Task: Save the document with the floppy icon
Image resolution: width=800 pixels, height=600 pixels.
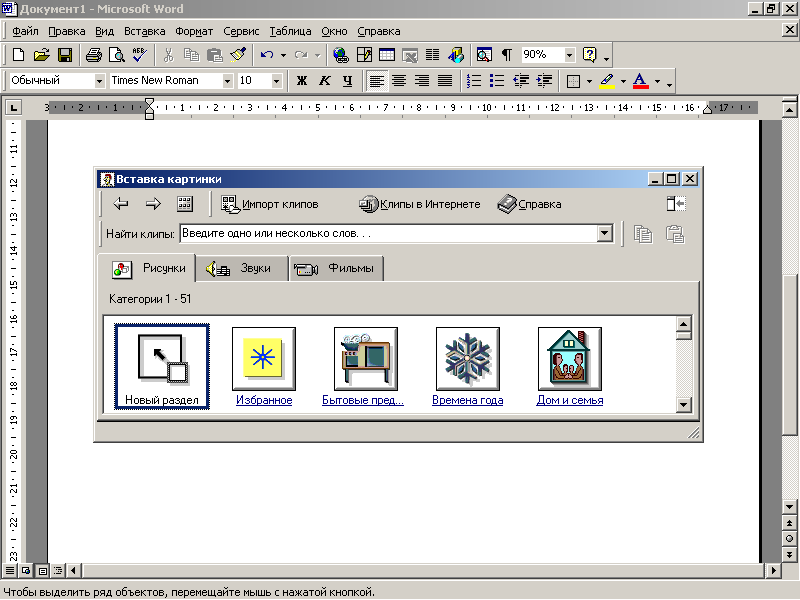Action: [x=65, y=55]
